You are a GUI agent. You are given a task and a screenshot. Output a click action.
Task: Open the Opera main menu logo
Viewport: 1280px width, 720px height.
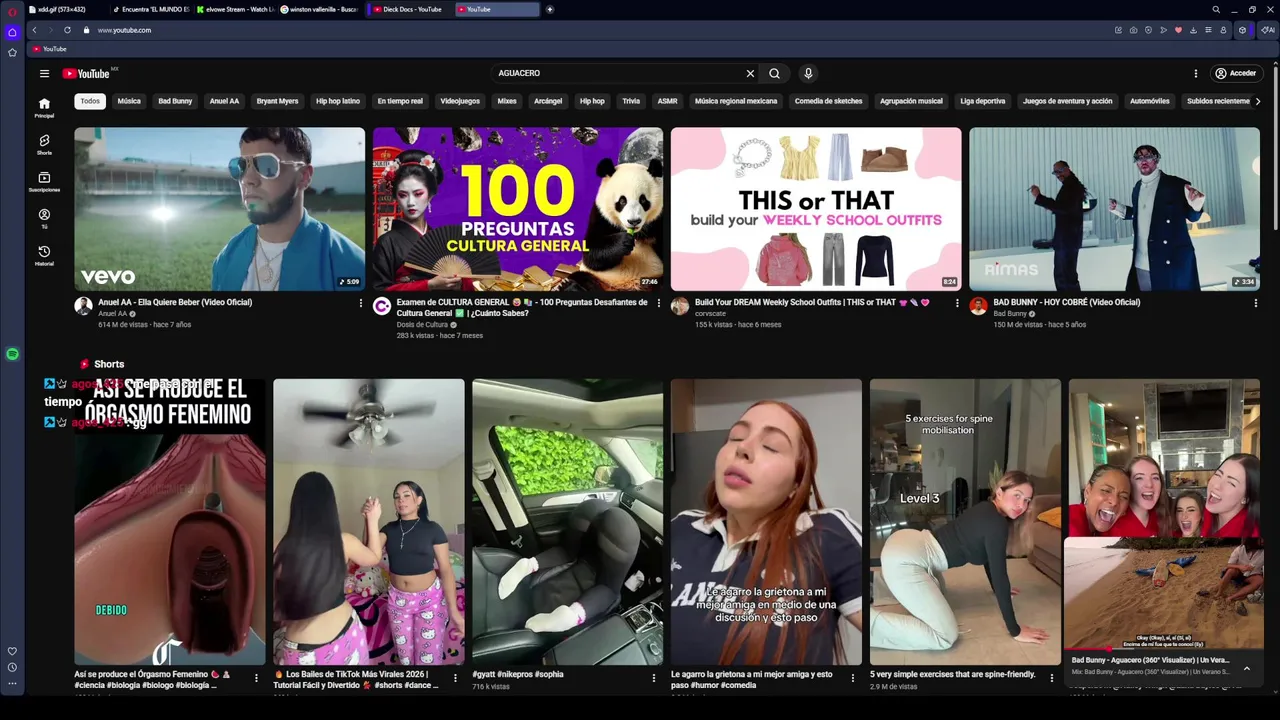[12, 10]
